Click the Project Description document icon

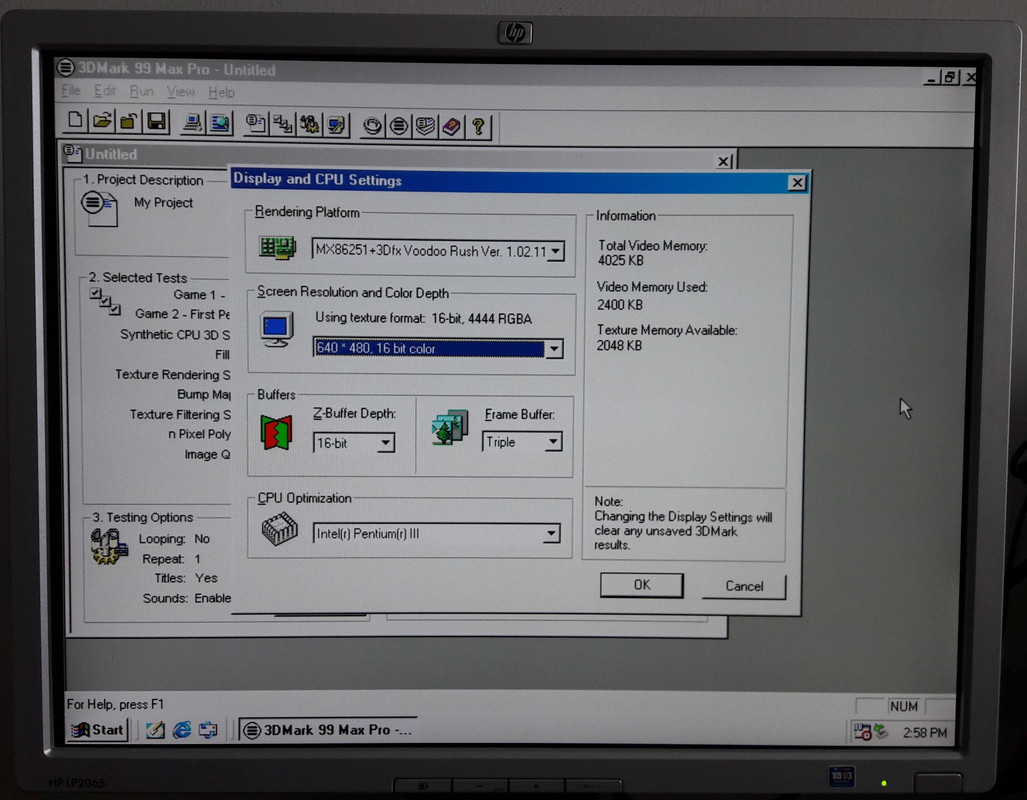100,209
